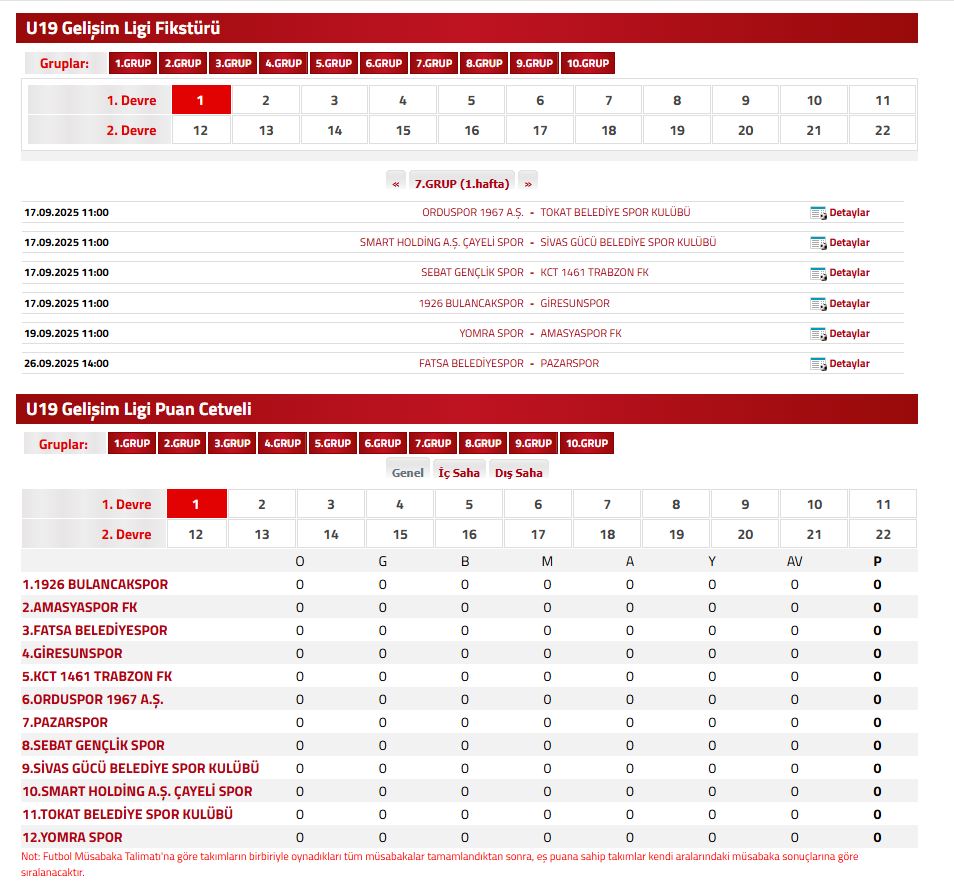The width and height of the screenshot is (954, 896).
Task: Go to next week with » arrow
Action: (x=527, y=183)
